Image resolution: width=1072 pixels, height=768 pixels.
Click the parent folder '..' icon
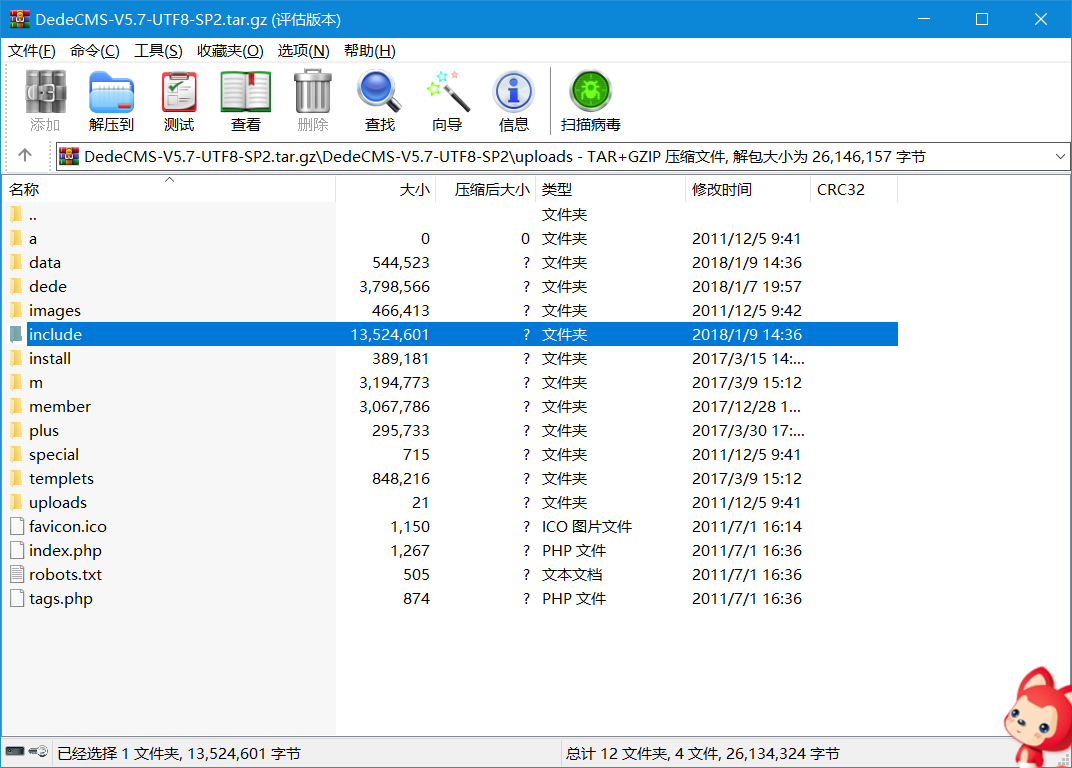click(16, 215)
